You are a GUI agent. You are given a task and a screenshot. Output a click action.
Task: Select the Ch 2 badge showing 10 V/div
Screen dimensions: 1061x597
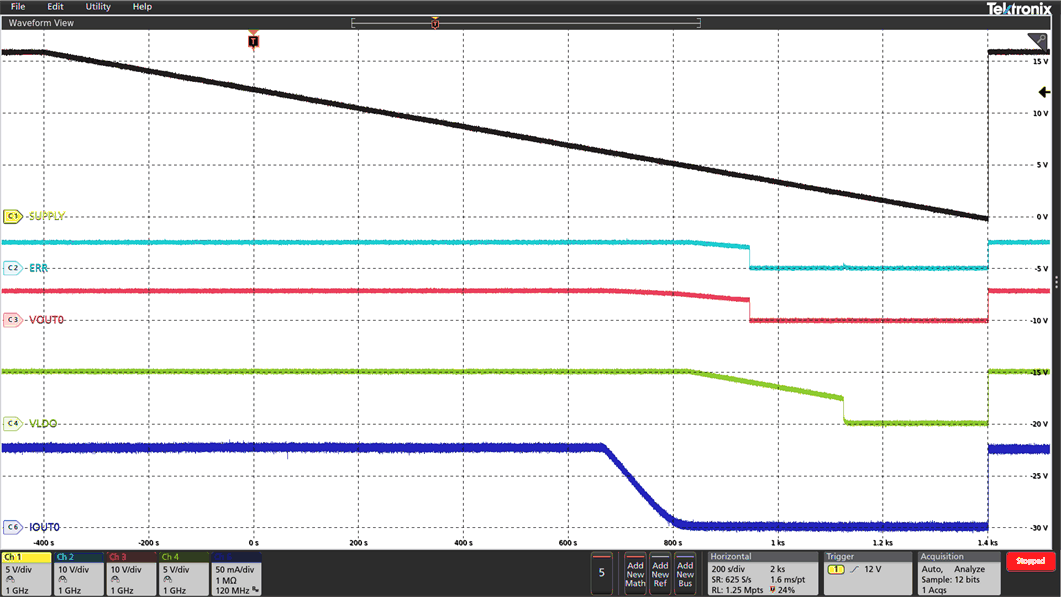[77, 572]
